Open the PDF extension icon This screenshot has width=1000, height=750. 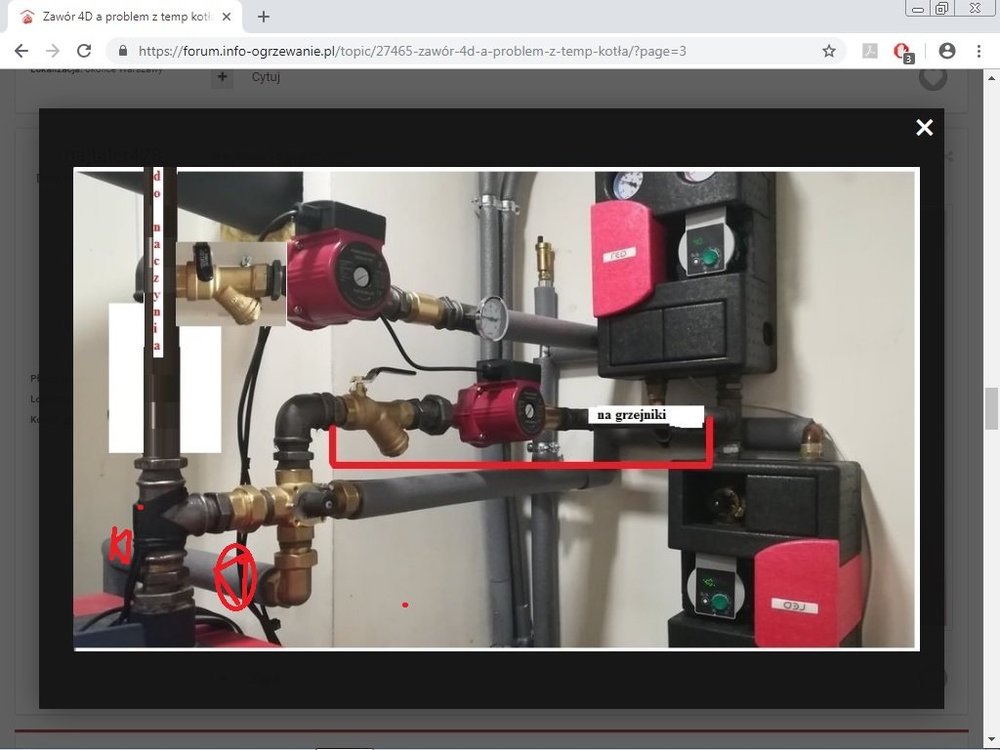(x=870, y=51)
